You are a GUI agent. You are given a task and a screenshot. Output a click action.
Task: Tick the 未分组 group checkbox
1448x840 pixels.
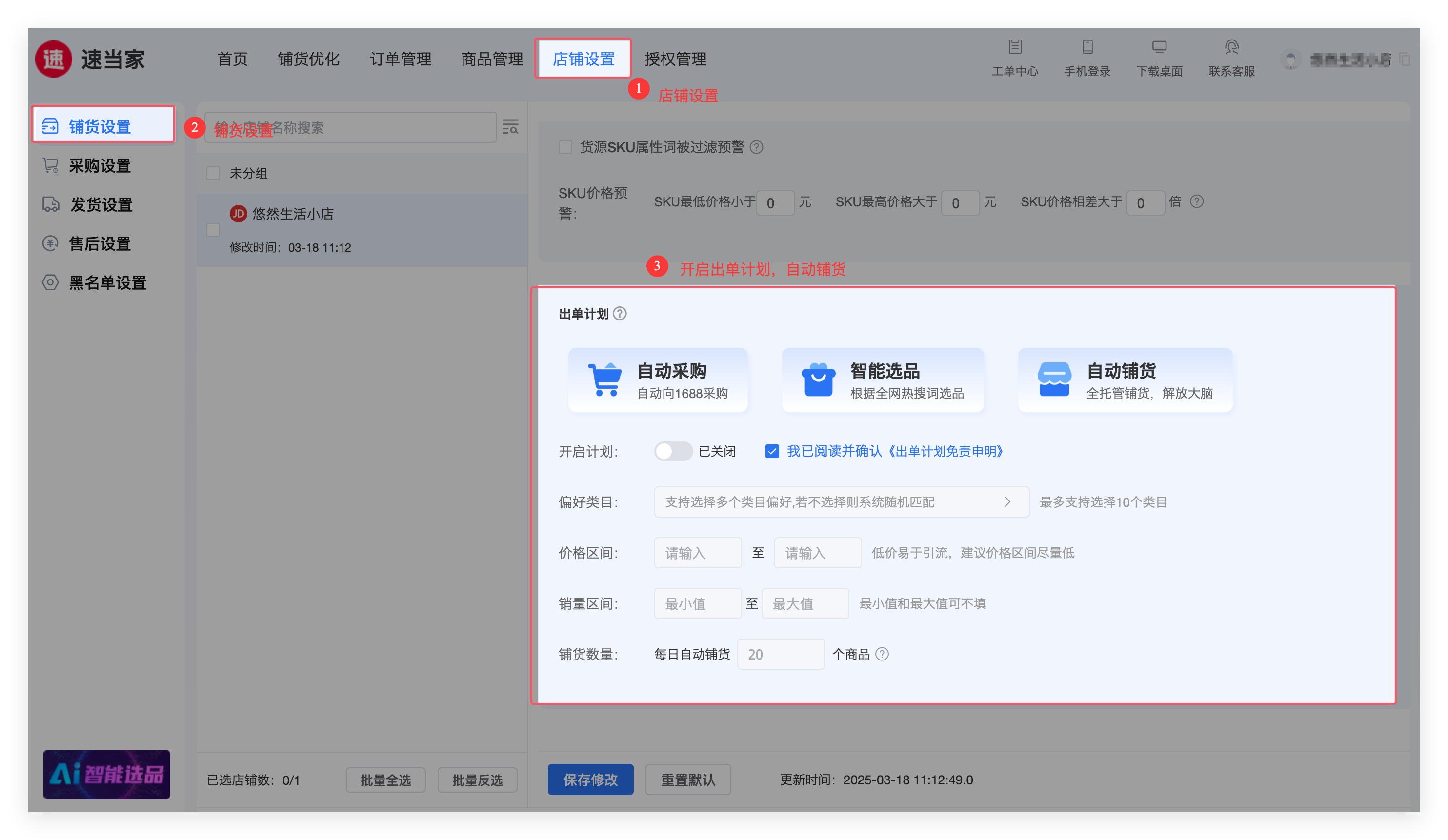coord(213,173)
